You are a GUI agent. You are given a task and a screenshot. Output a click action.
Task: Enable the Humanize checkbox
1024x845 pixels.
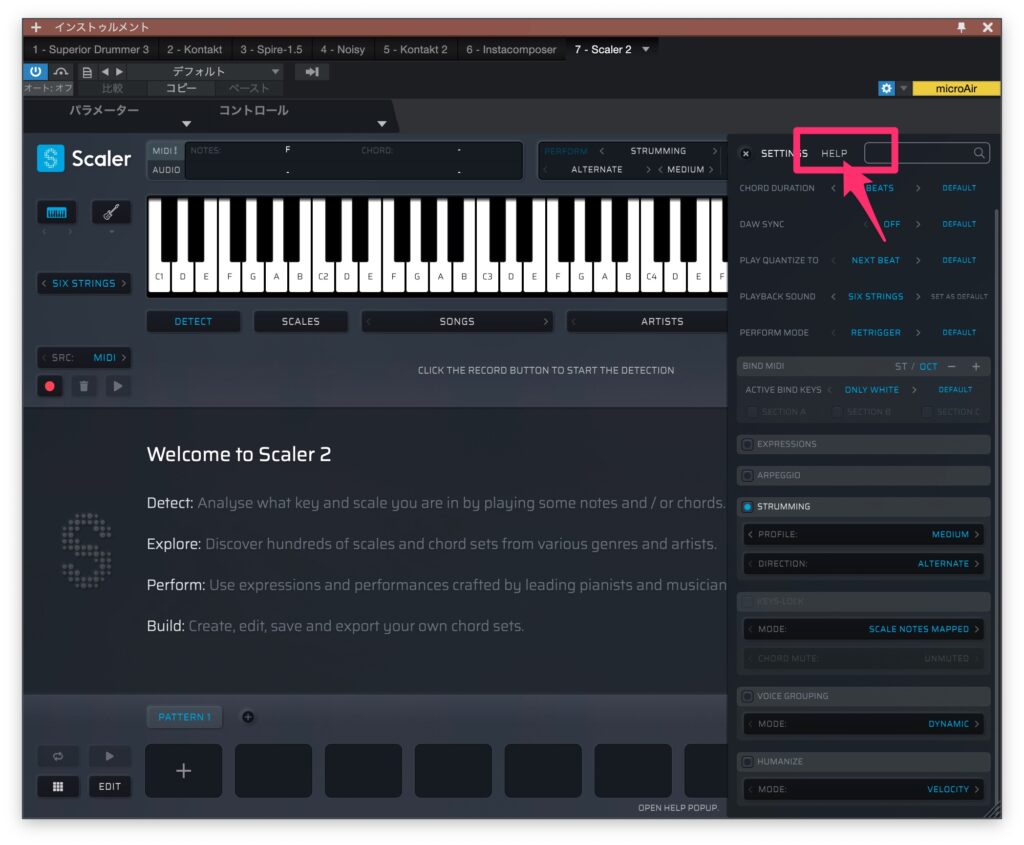pos(747,762)
